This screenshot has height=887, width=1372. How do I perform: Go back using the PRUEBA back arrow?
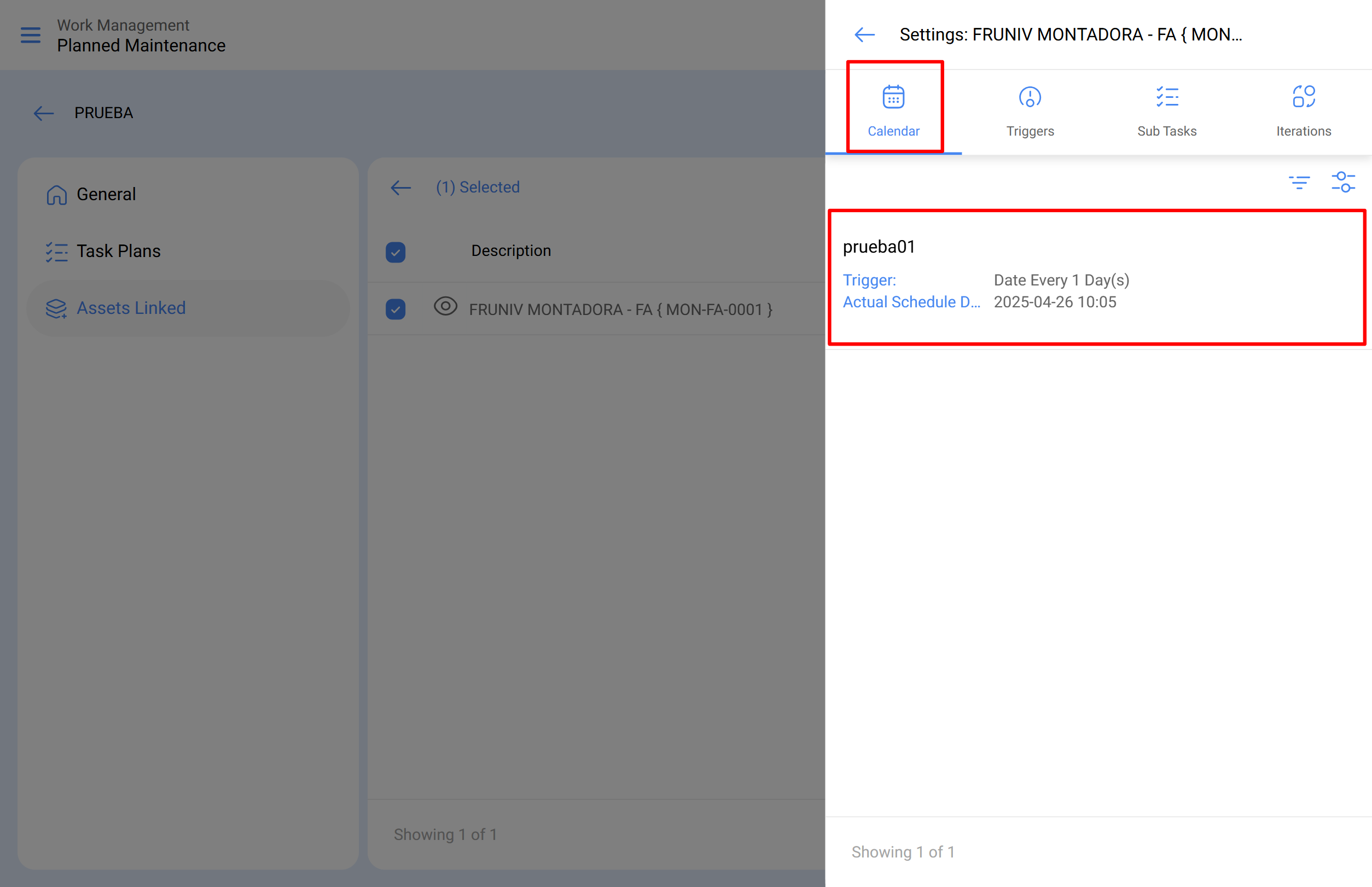tap(43, 113)
